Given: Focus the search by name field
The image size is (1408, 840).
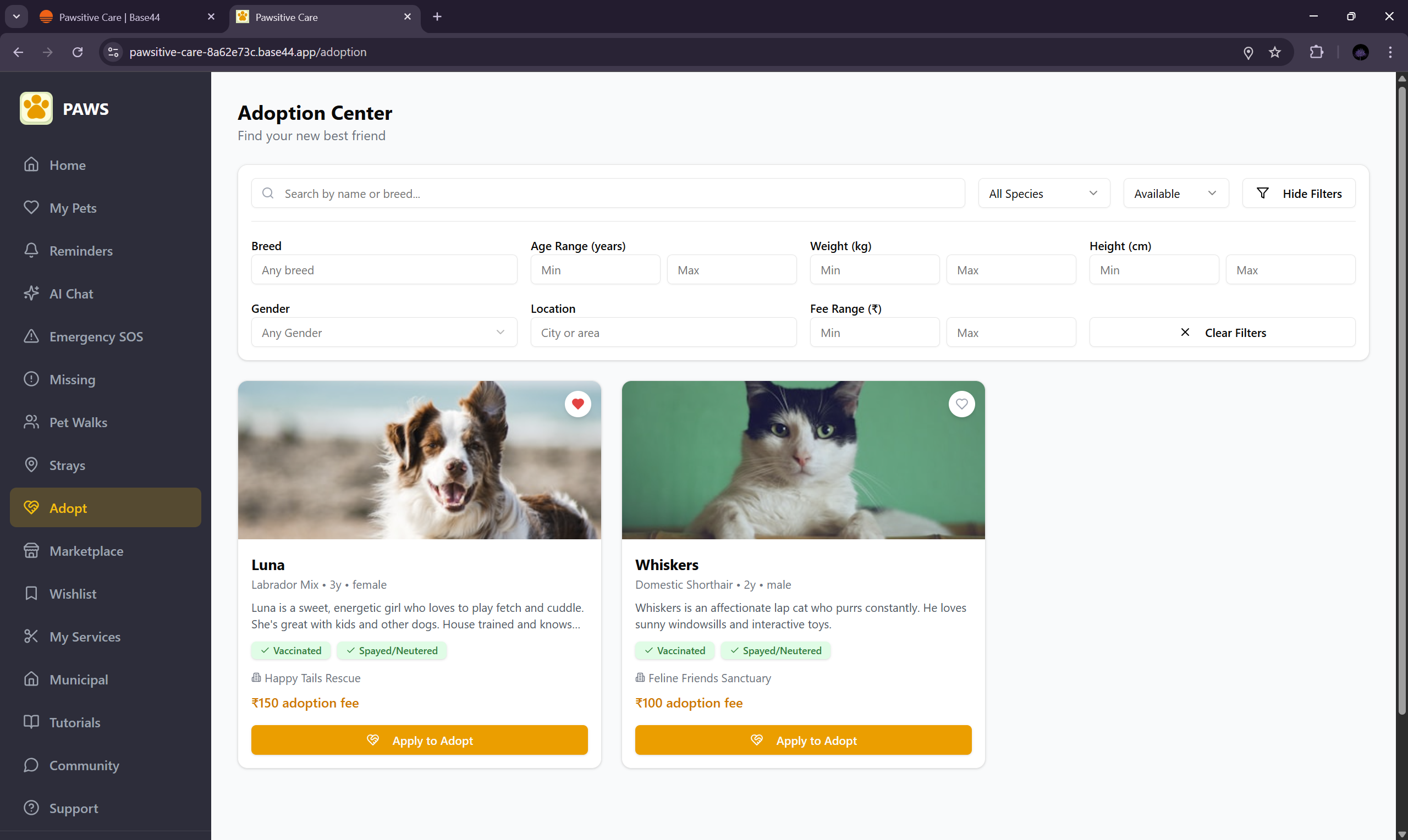Looking at the screenshot, I should [x=608, y=194].
